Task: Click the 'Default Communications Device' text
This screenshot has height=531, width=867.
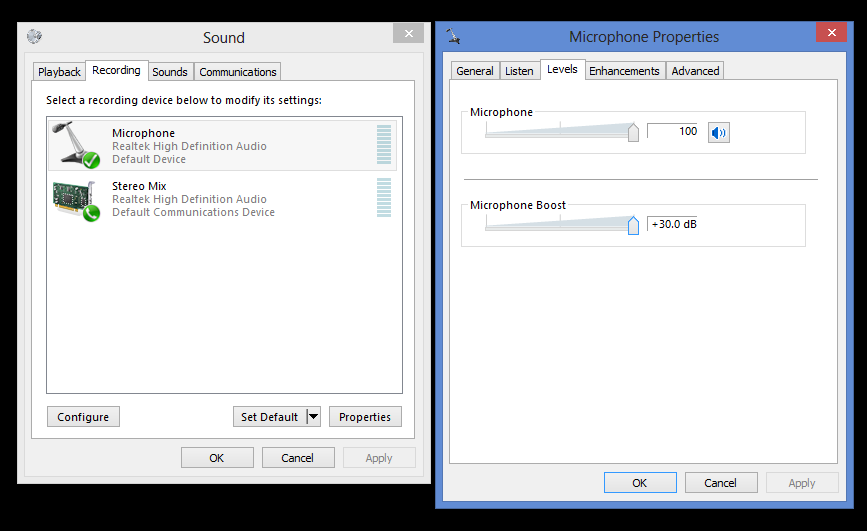Action: (194, 212)
